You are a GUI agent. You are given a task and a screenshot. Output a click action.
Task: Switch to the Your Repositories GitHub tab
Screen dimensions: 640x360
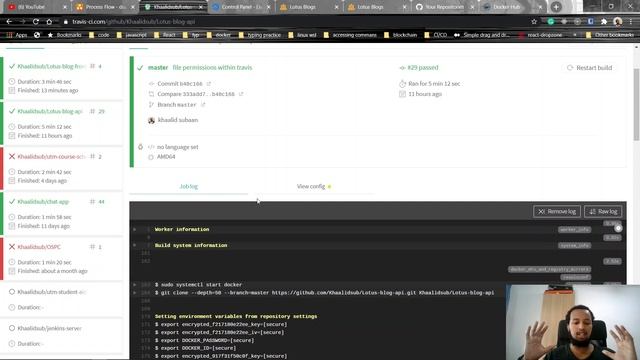click(x=444, y=7)
